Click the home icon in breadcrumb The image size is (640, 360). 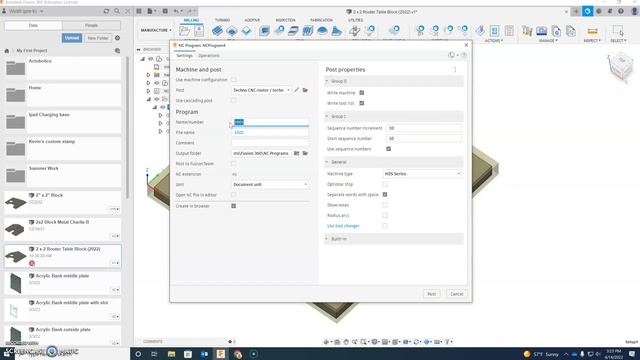click(7, 51)
